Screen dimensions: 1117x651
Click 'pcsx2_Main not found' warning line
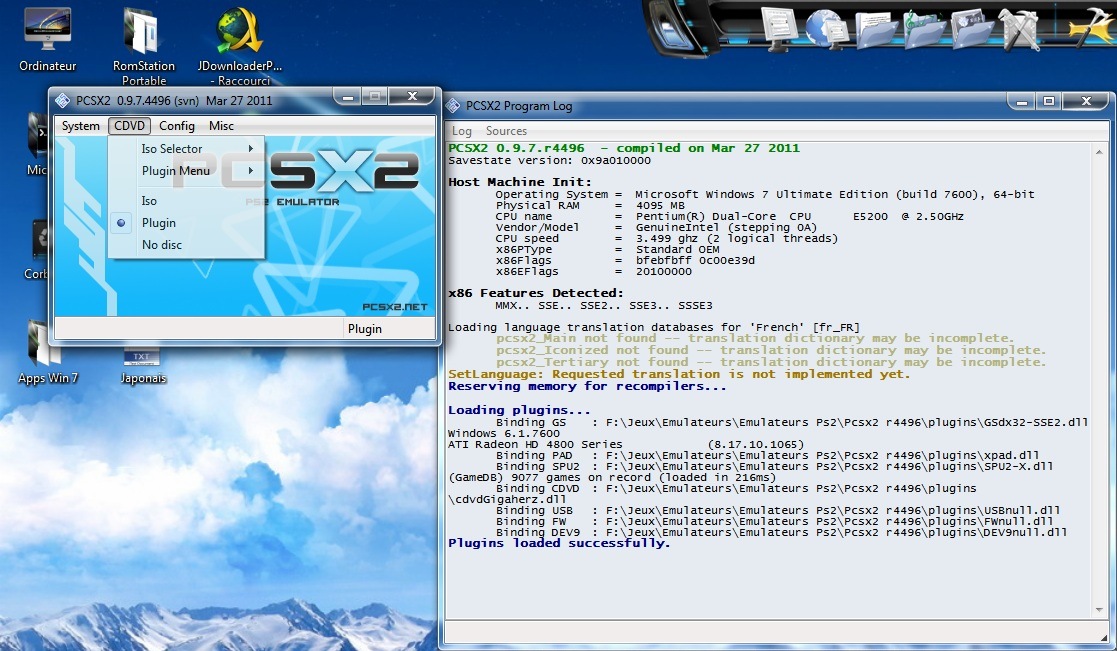[754, 338]
